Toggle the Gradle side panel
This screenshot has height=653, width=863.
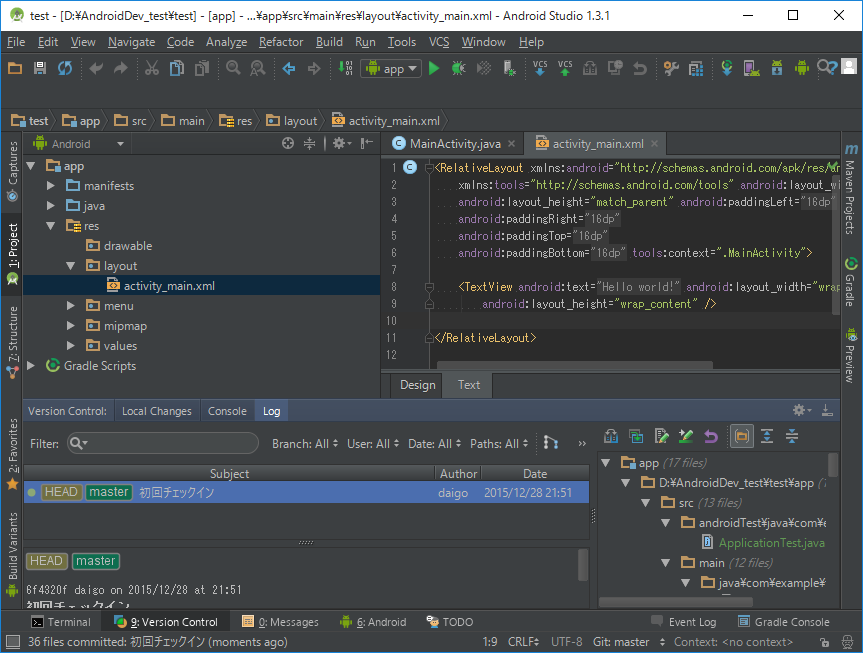click(850, 282)
